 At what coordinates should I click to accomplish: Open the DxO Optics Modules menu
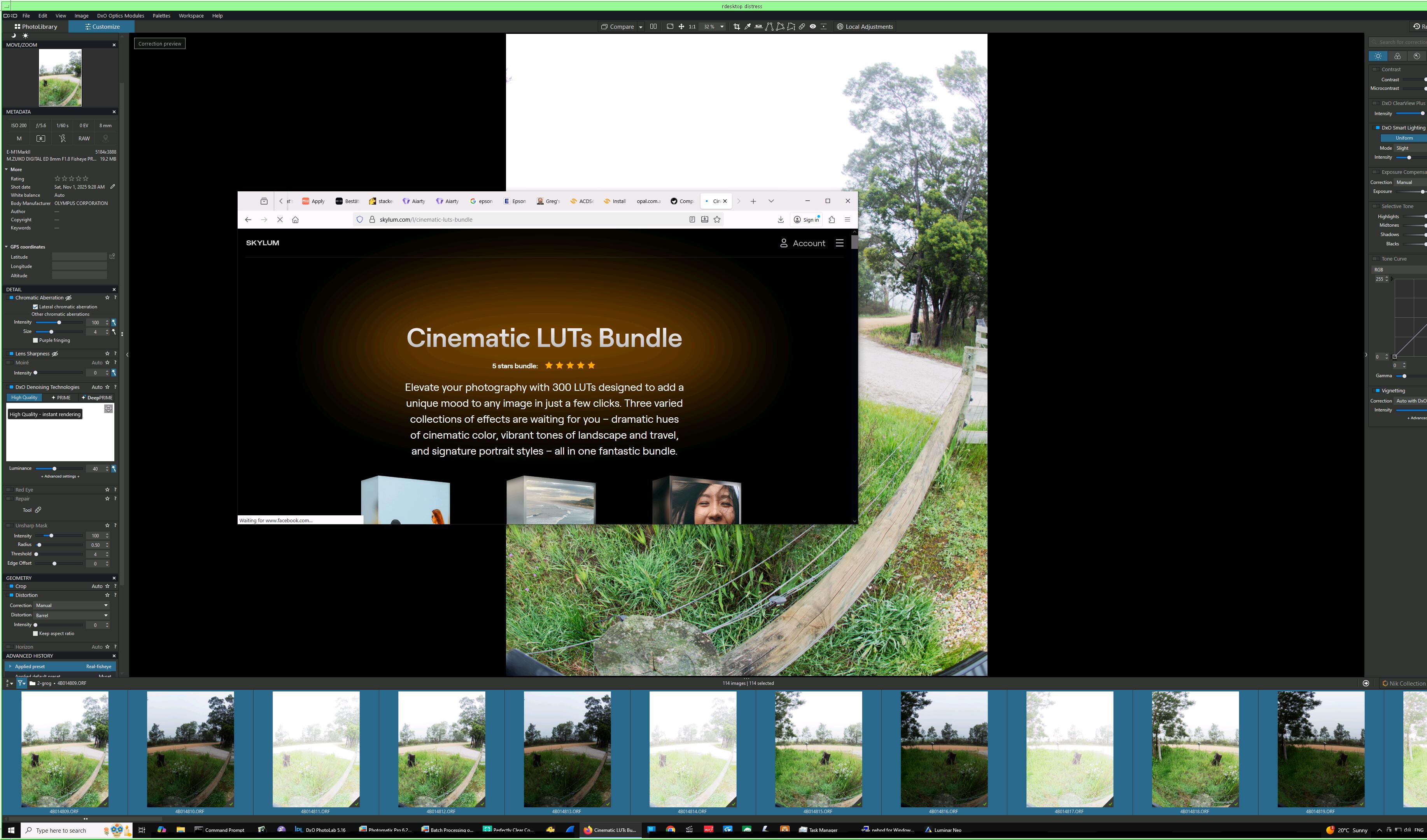120,16
